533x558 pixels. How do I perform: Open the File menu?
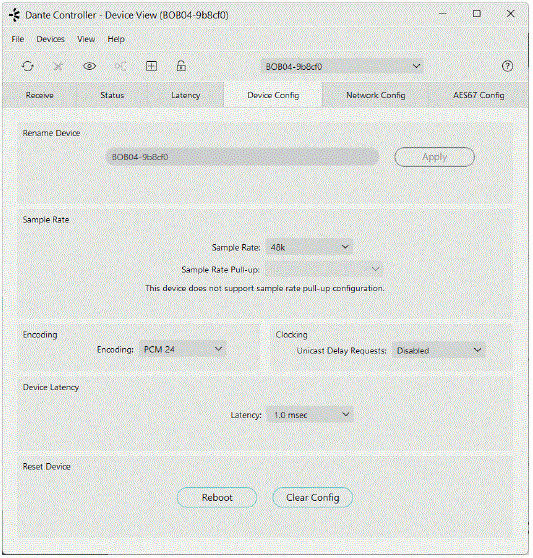click(x=18, y=39)
